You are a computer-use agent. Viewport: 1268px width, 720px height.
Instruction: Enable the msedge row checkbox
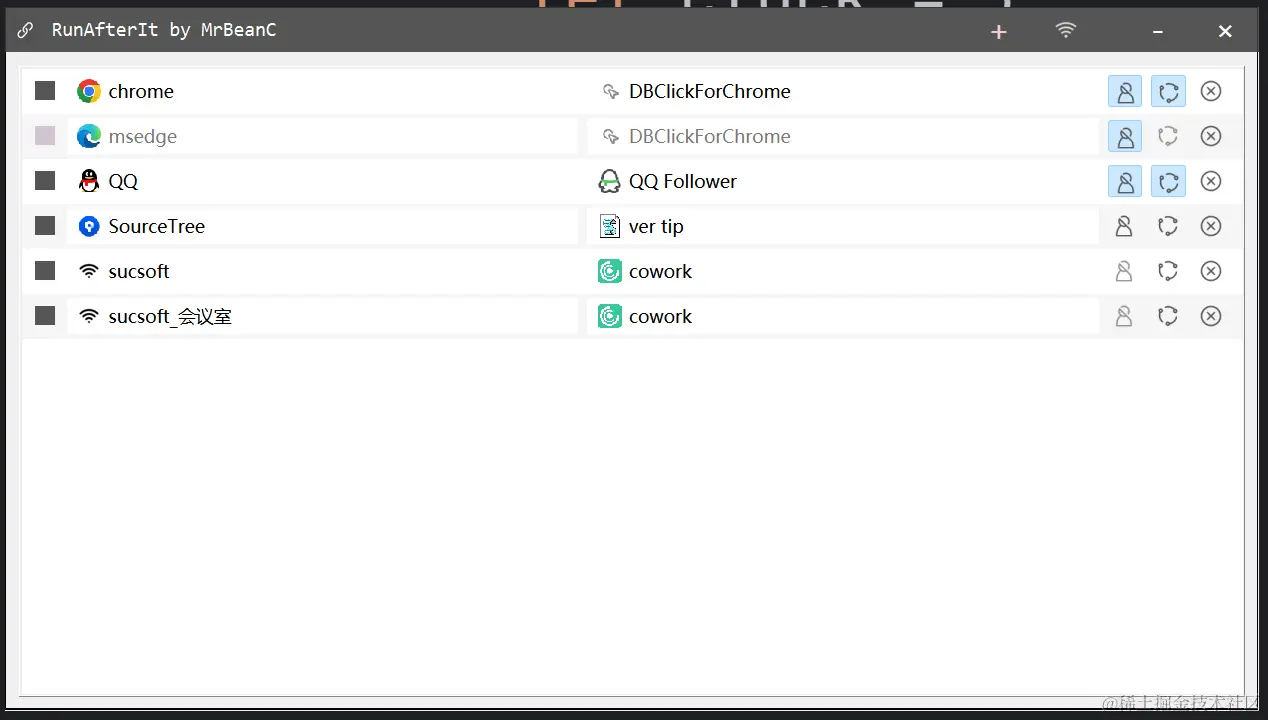pyautogui.click(x=45, y=136)
